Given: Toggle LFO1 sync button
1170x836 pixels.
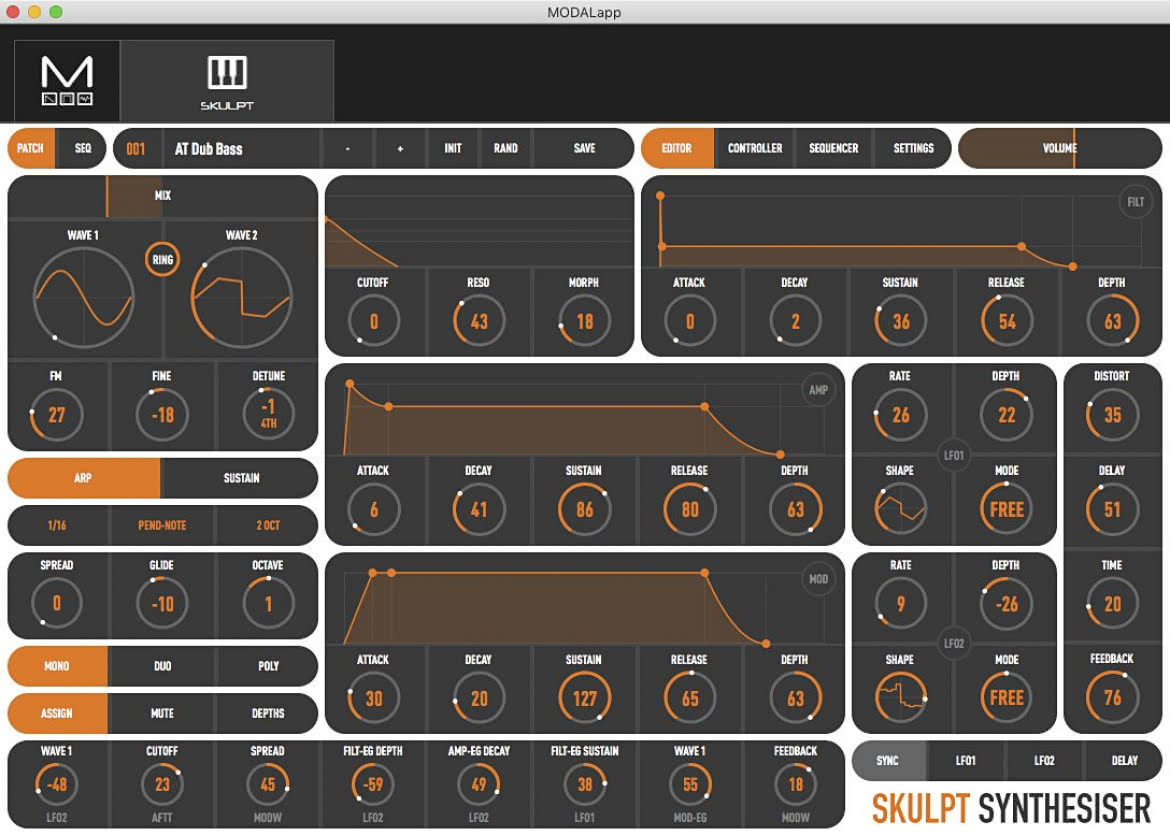Looking at the screenshot, I should tap(966, 761).
